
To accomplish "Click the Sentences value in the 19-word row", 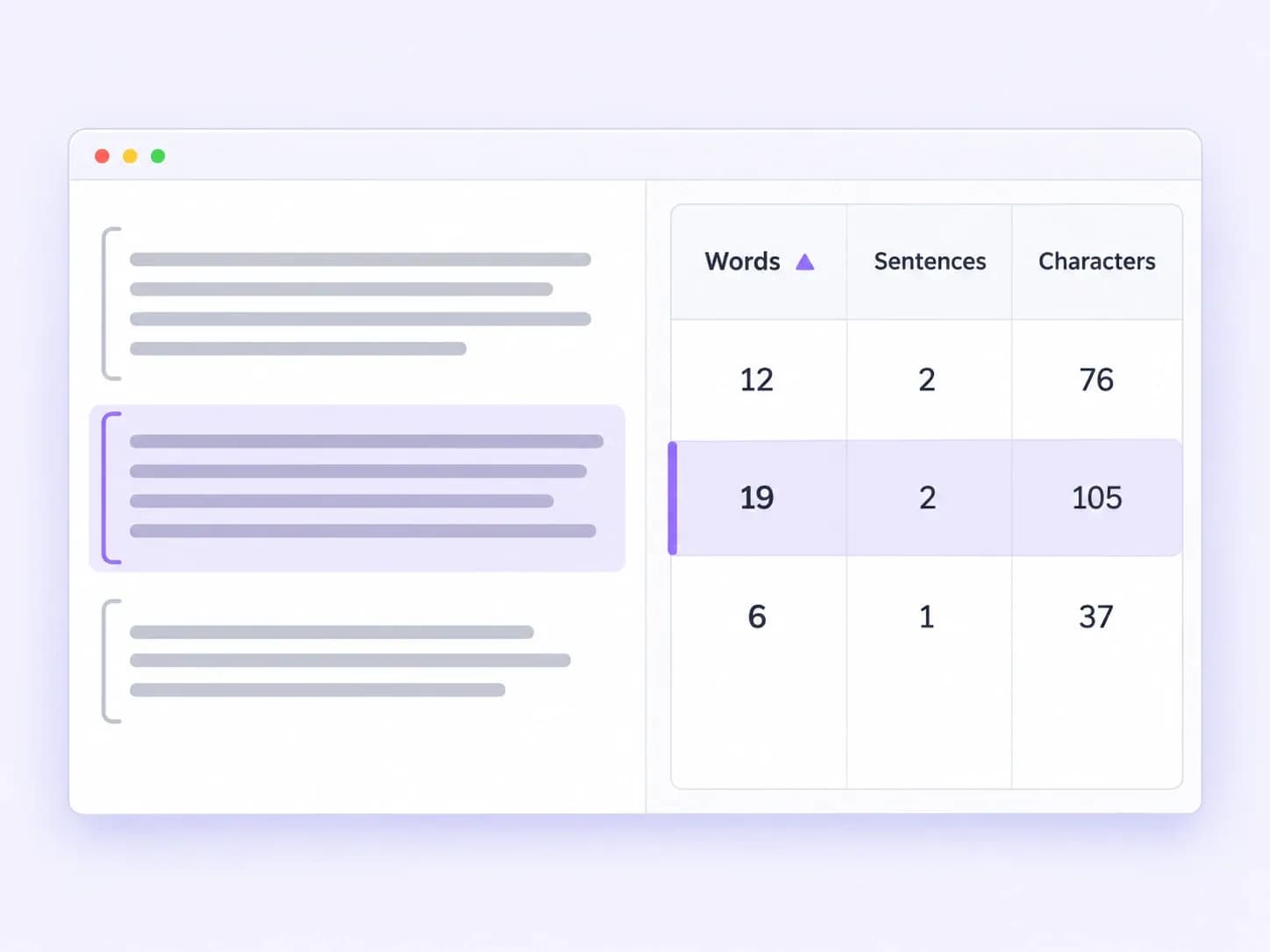I will [x=927, y=498].
